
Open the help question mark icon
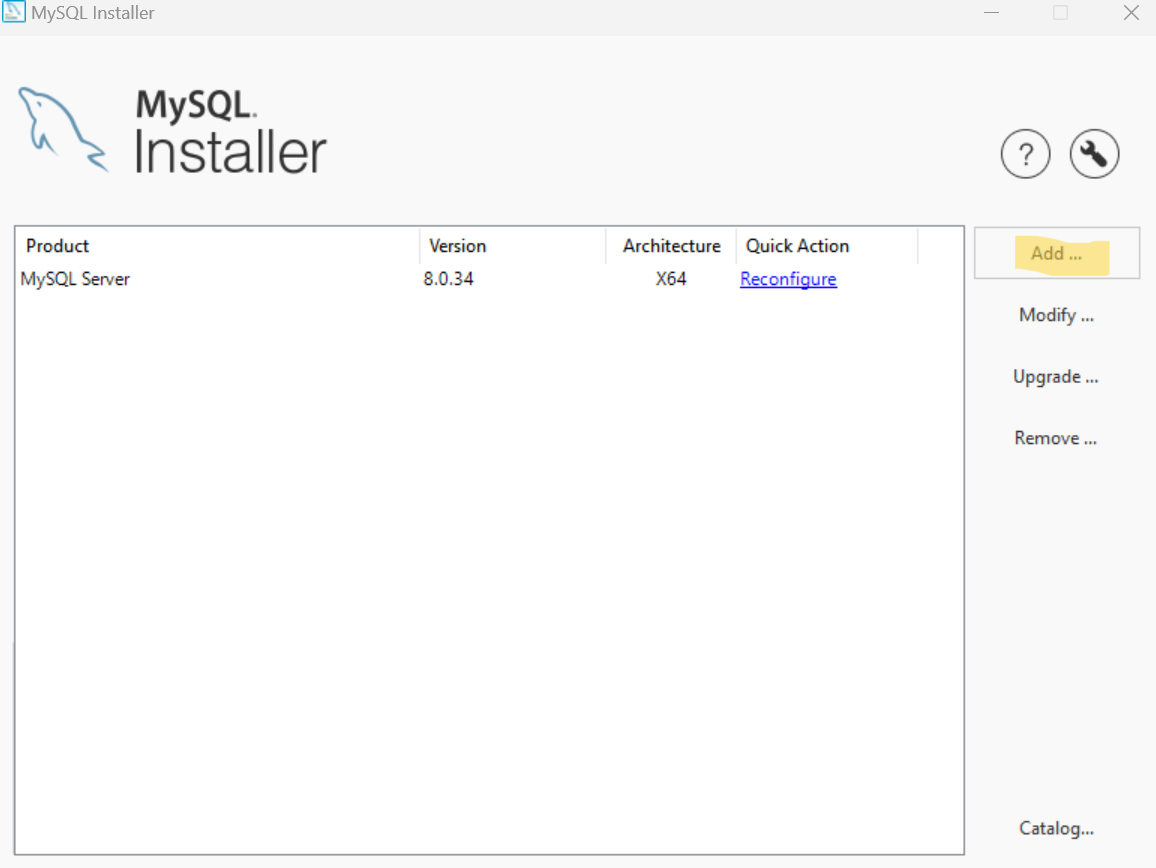[1025, 154]
